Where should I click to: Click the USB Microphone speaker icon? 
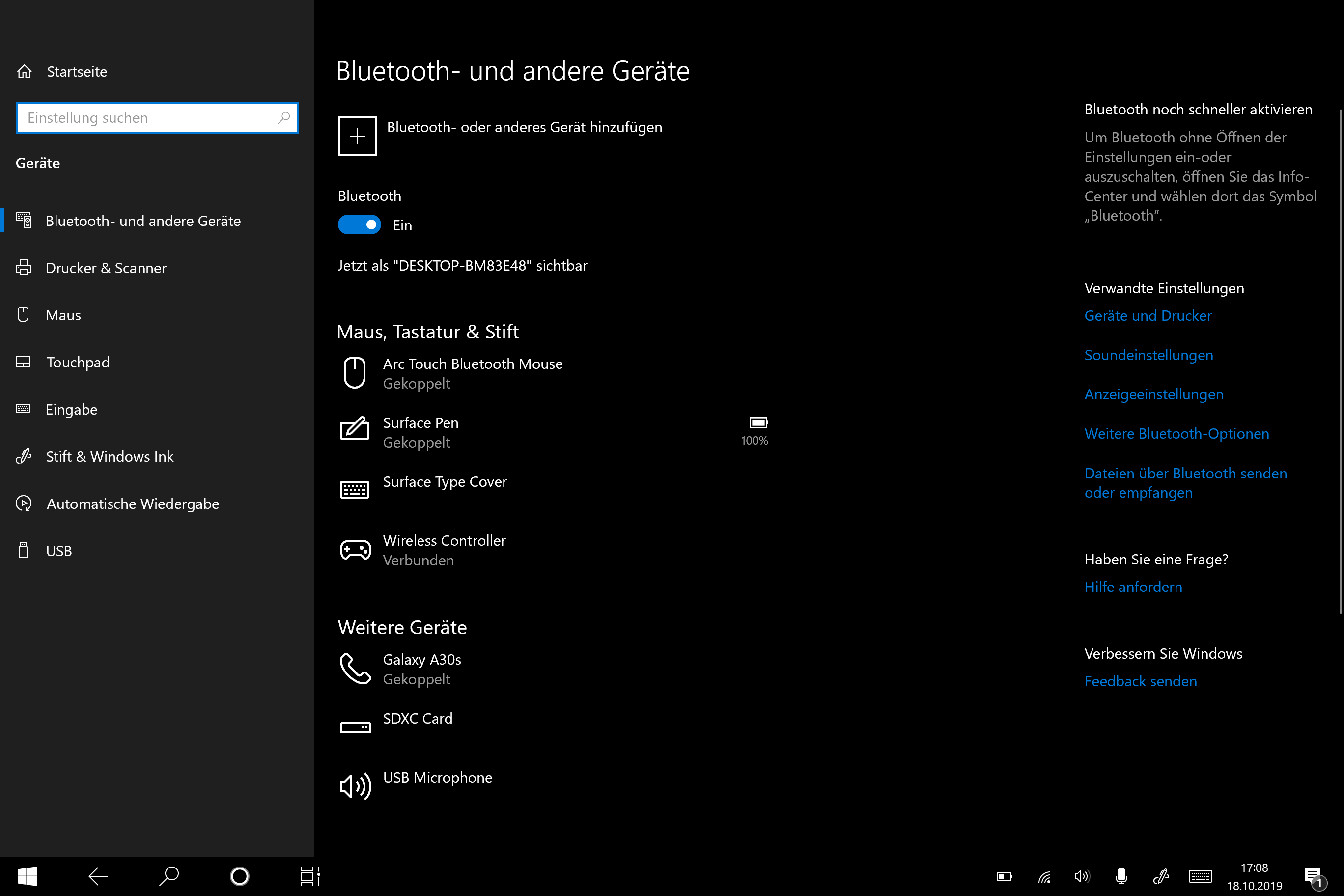(355, 787)
